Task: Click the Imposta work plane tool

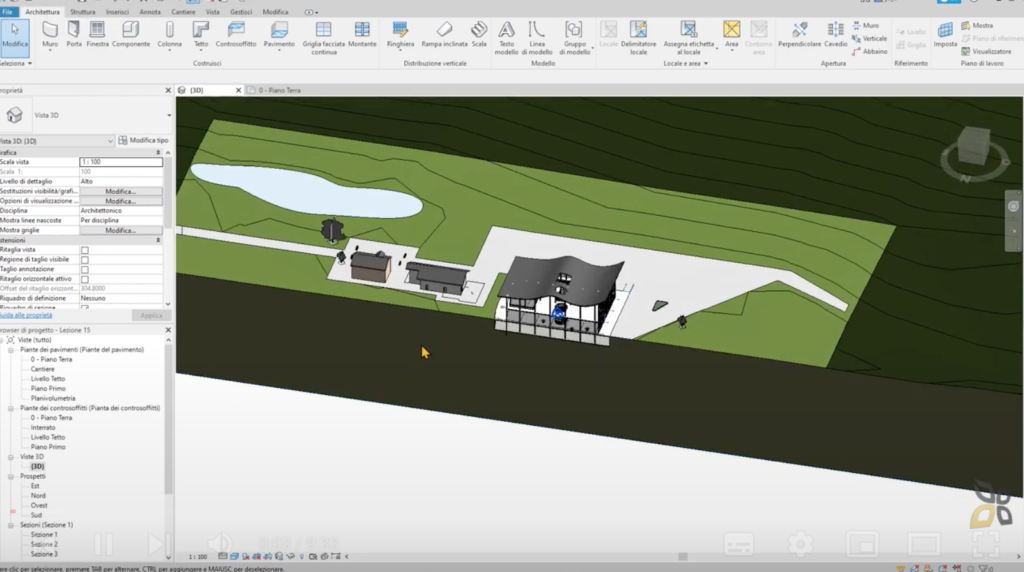Action: coord(945,34)
